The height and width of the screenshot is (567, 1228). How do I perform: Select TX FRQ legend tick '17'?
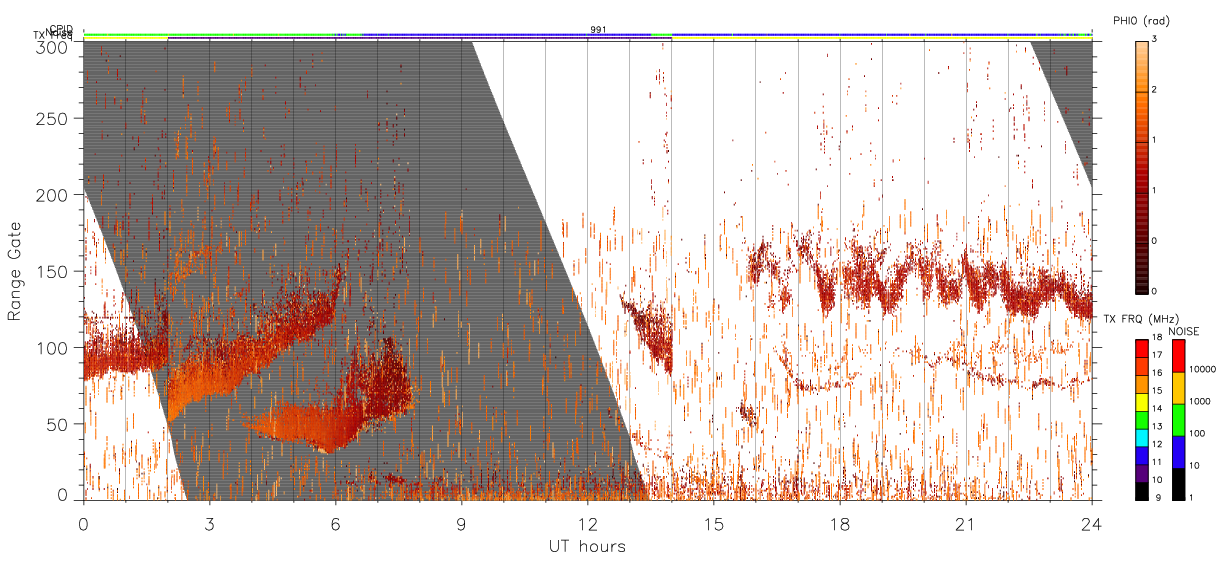1155,354
